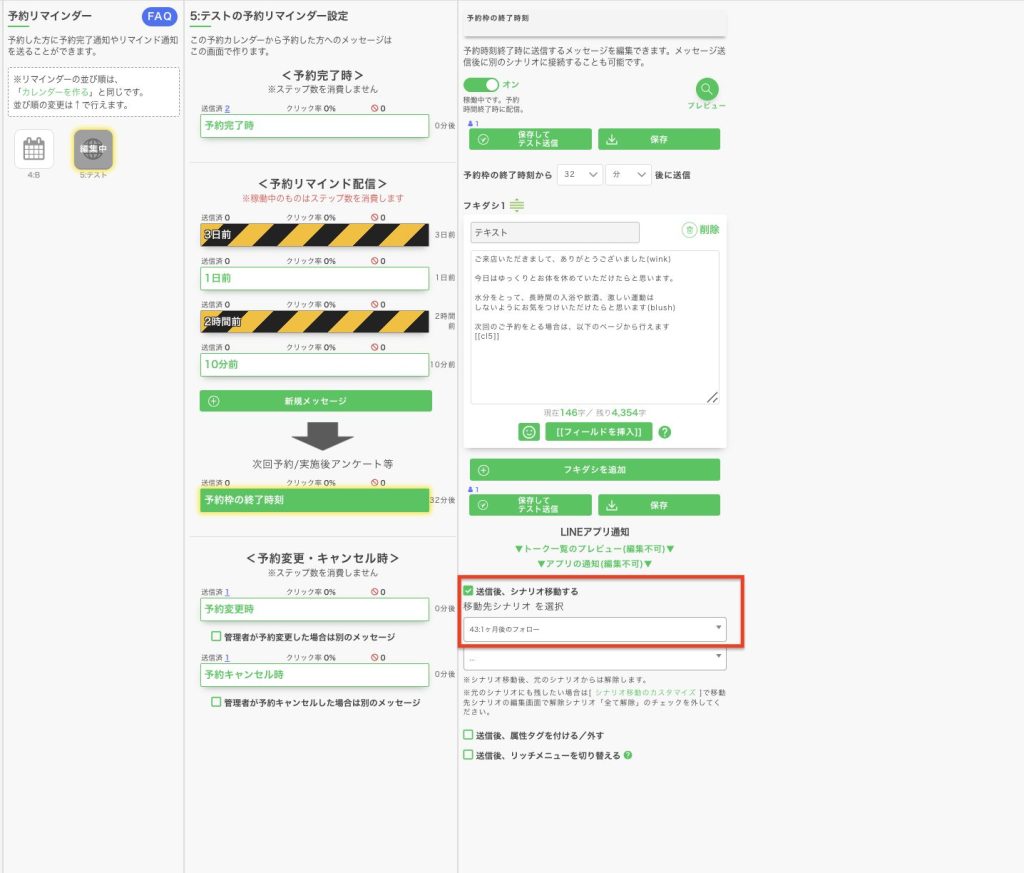Select the 予約キャンセル時 message item

[314, 675]
